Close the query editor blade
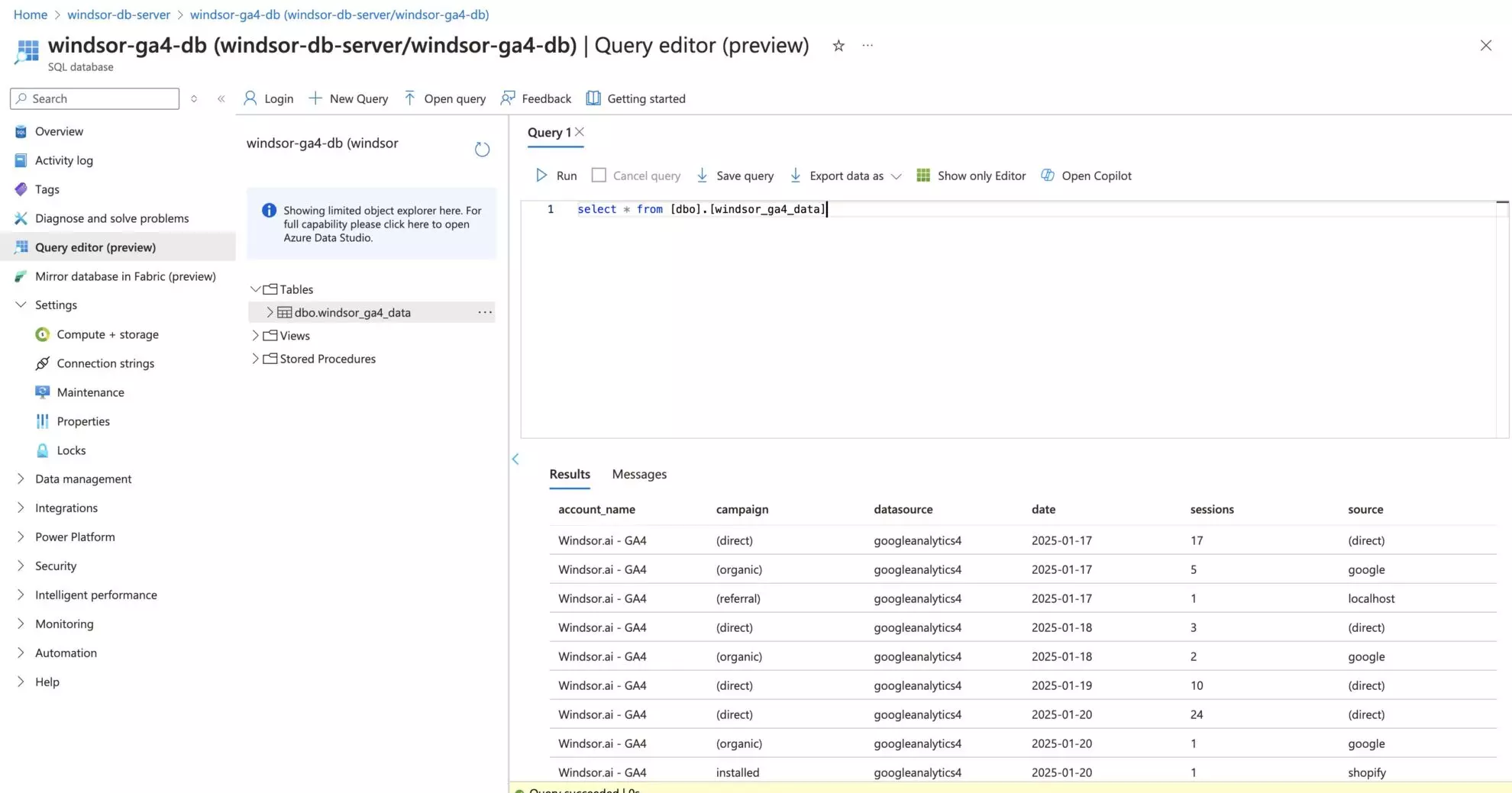Viewport: 1512px width, 793px height. (1486, 46)
